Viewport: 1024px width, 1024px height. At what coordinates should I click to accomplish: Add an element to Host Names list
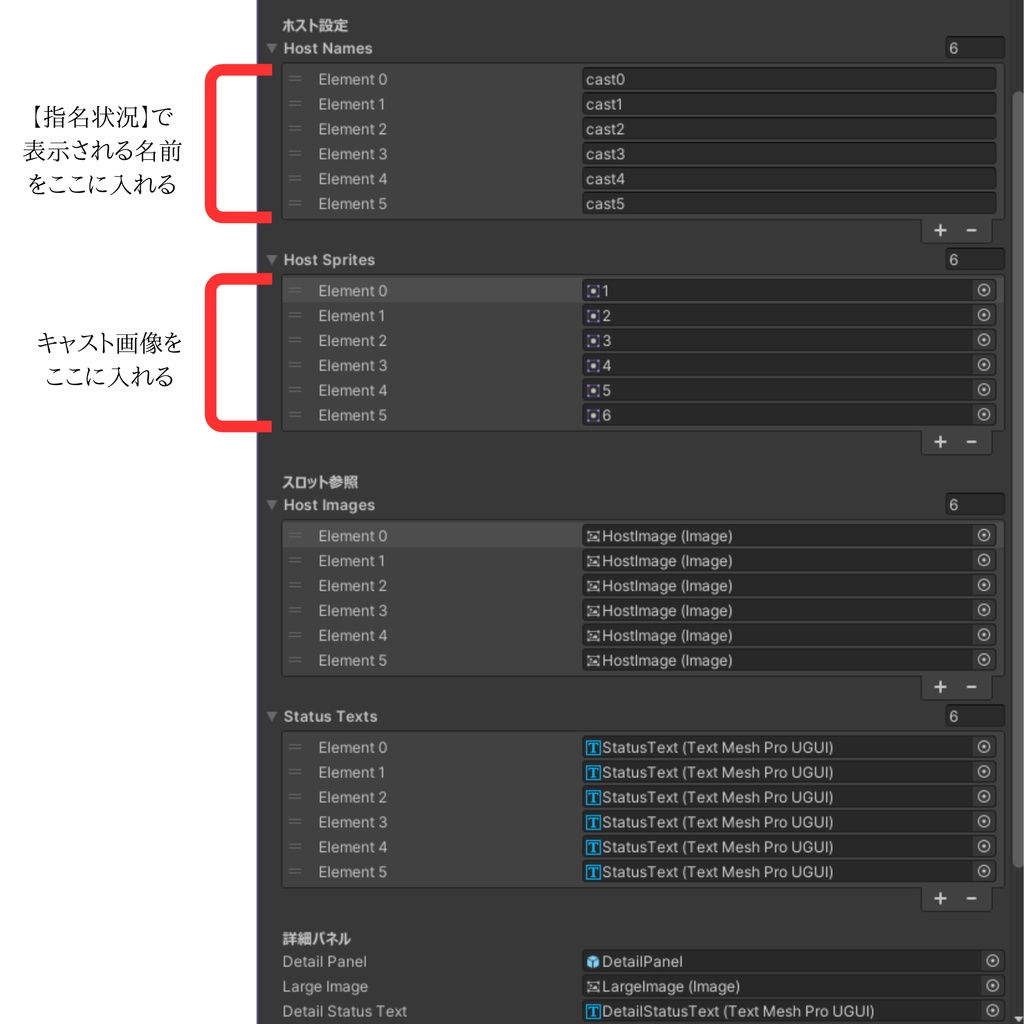940,231
